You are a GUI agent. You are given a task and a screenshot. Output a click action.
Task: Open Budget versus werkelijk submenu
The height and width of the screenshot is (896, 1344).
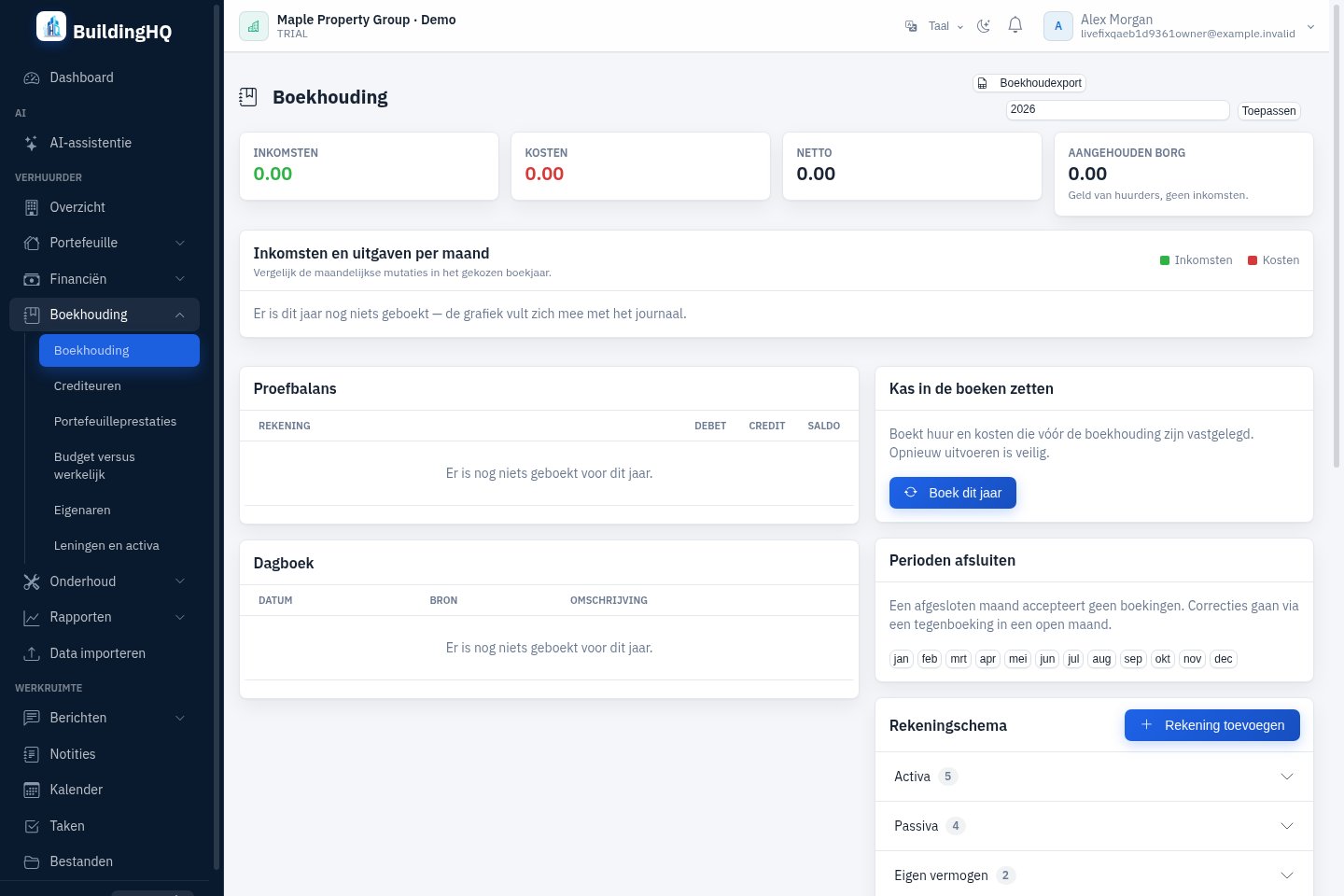point(119,466)
